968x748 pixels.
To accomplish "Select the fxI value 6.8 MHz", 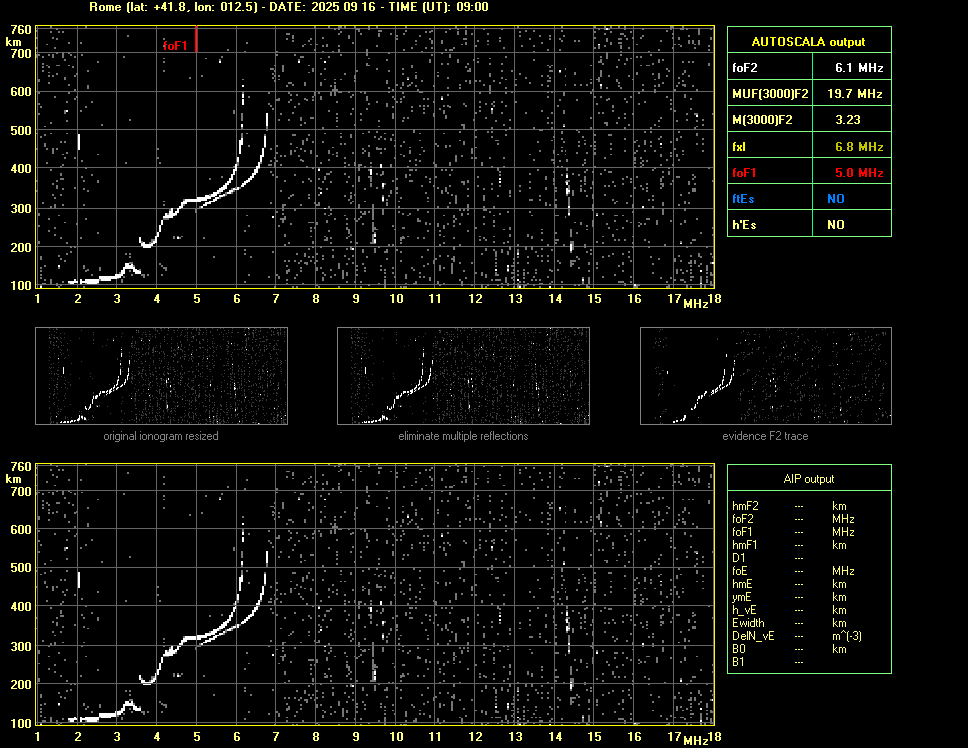I will (859, 147).
